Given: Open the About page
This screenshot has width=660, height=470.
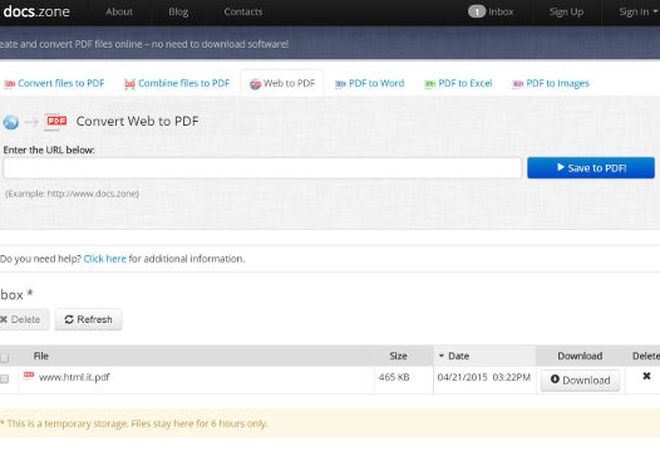Looking at the screenshot, I should point(119,12).
